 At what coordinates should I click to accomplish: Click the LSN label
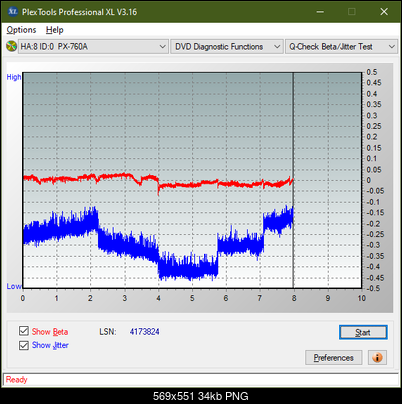[x=108, y=332]
